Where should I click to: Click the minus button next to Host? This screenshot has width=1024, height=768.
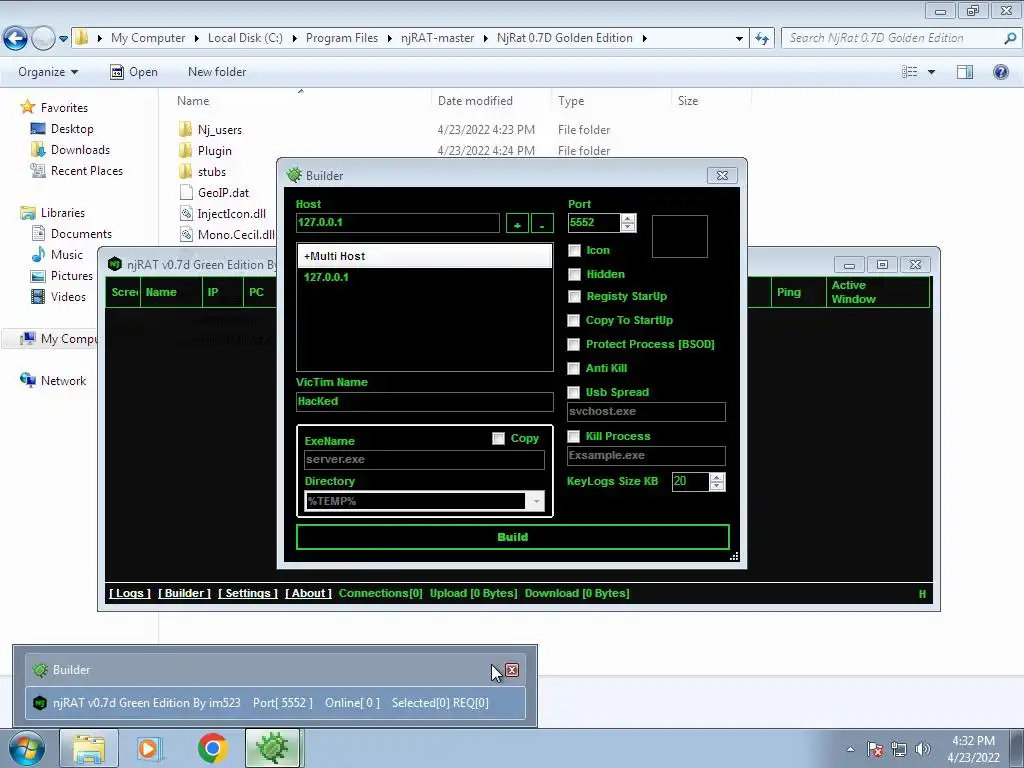pyautogui.click(x=542, y=224)
